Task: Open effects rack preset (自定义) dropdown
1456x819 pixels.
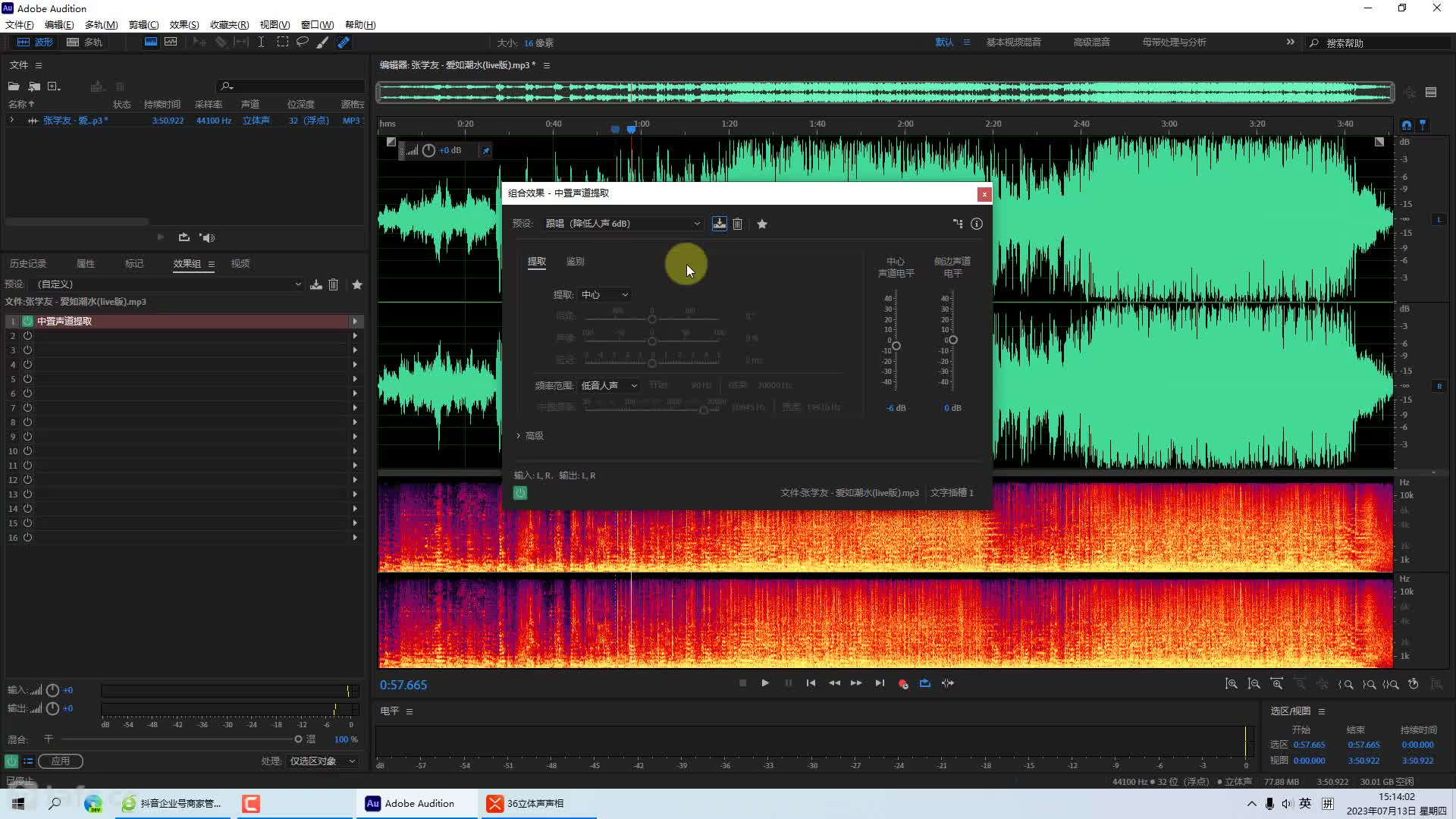Action: pos(168,284)
